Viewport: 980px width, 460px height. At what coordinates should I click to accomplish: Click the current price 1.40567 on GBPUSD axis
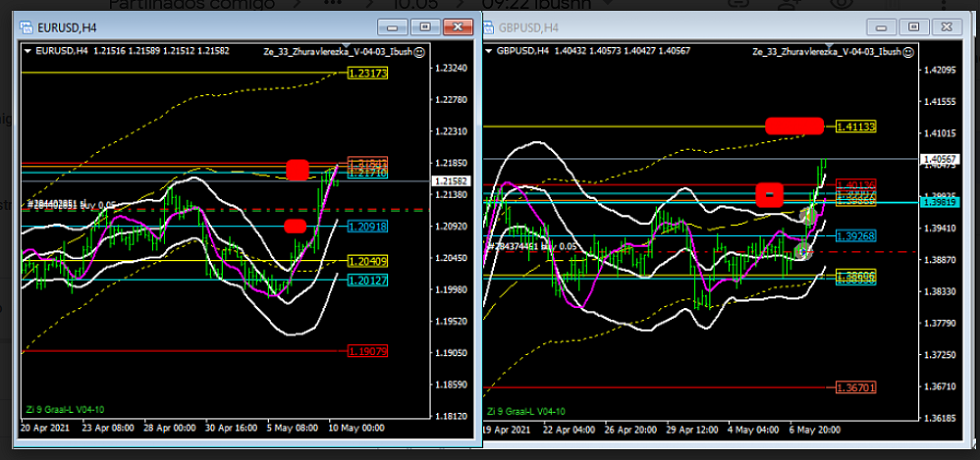(941, 159)
